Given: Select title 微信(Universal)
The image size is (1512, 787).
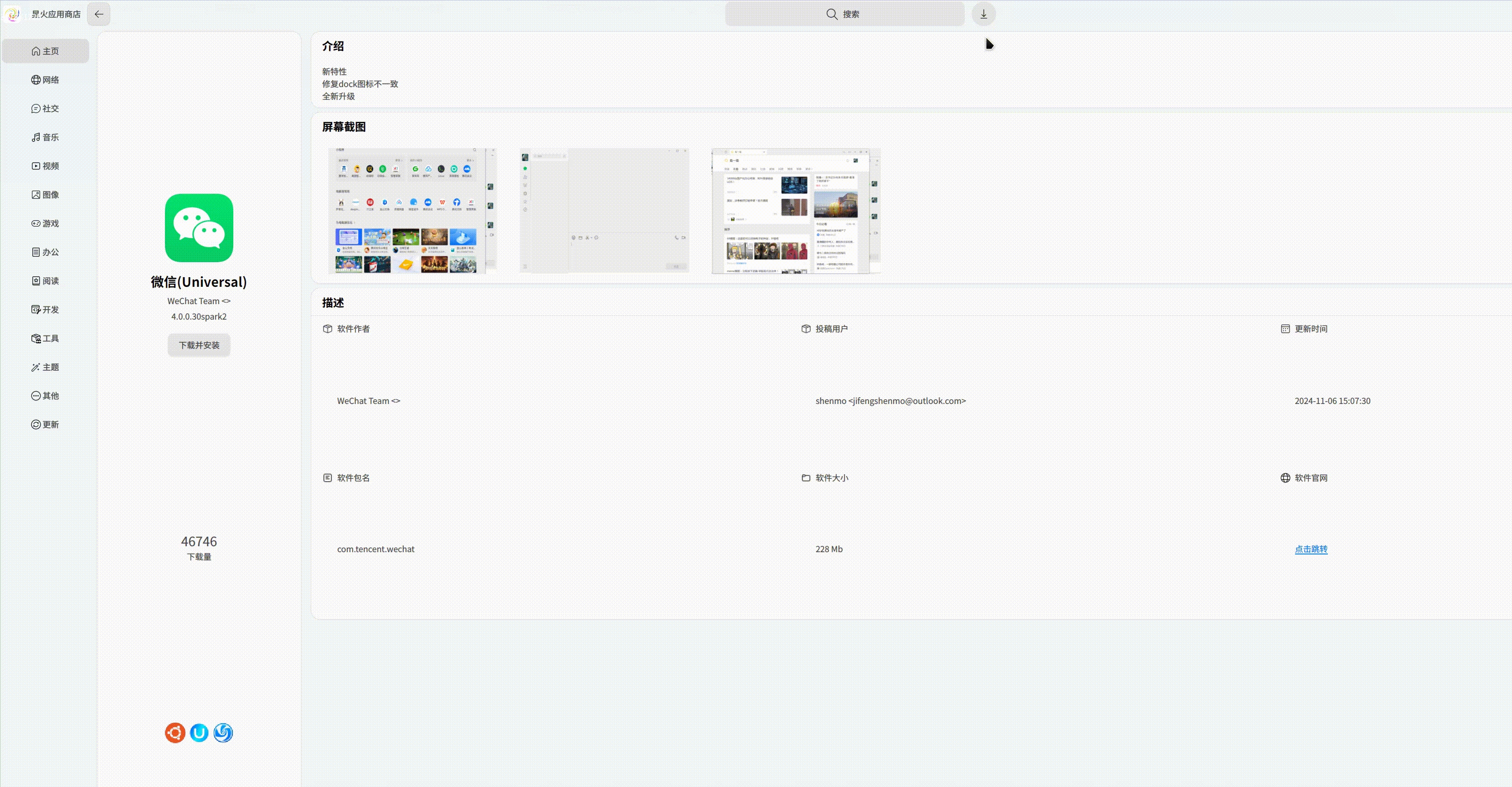Looking at the screenshot, I should [x=199, y=282].
